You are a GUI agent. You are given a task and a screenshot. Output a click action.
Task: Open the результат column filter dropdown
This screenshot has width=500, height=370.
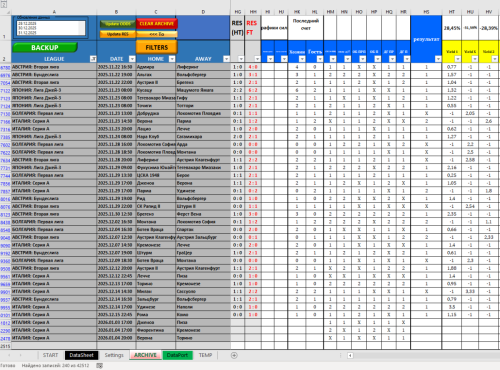pos(438,59)
